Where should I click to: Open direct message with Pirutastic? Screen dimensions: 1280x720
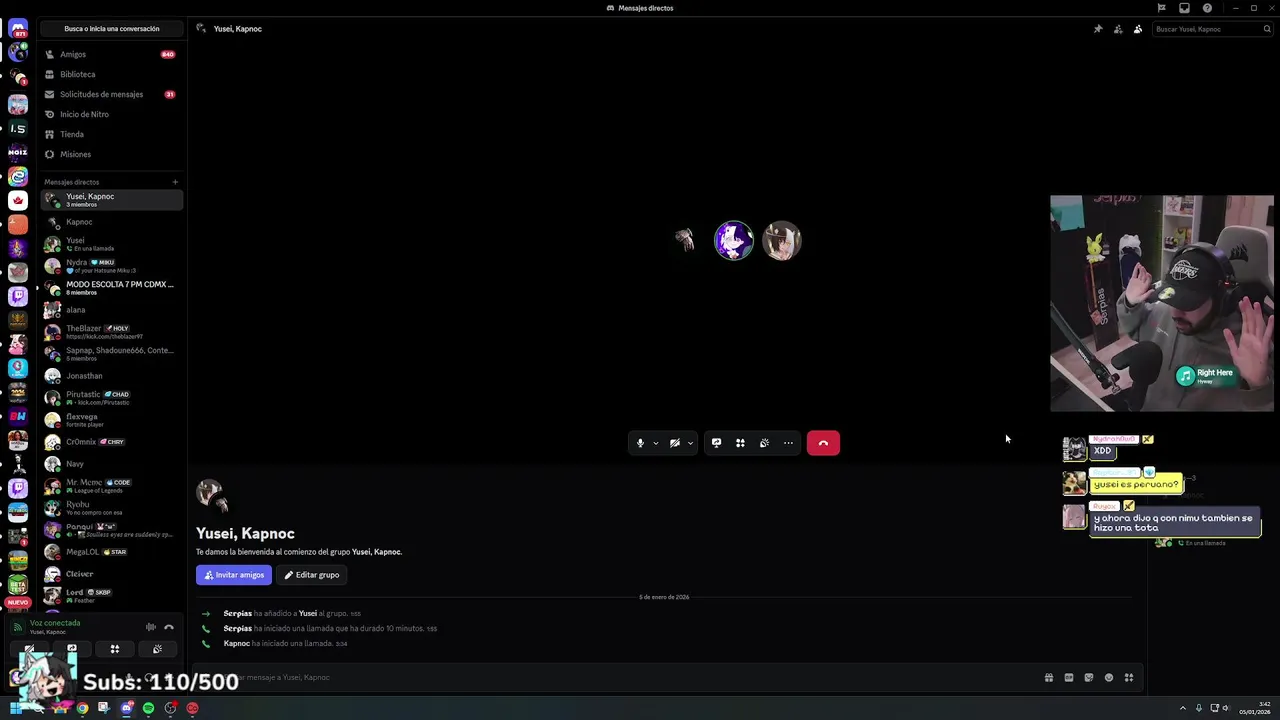(x=111, y=398)
